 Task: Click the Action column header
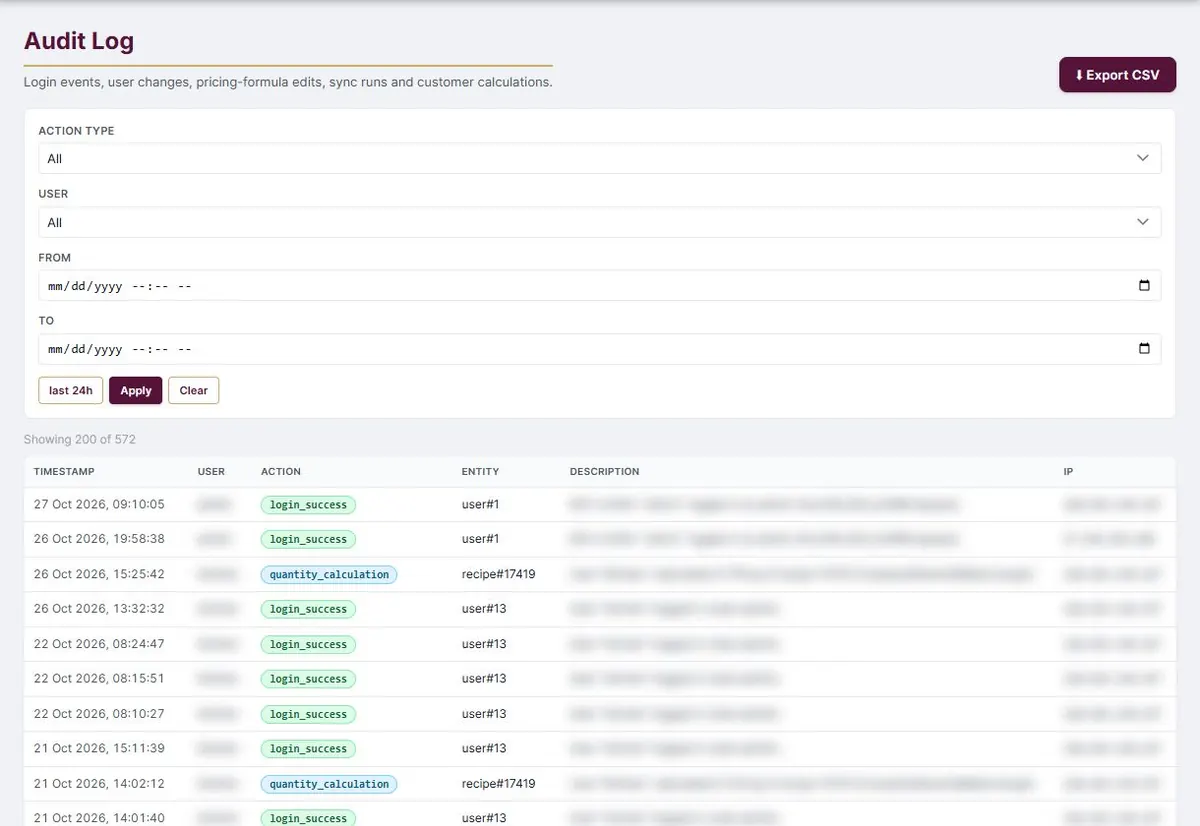(281, 471)
